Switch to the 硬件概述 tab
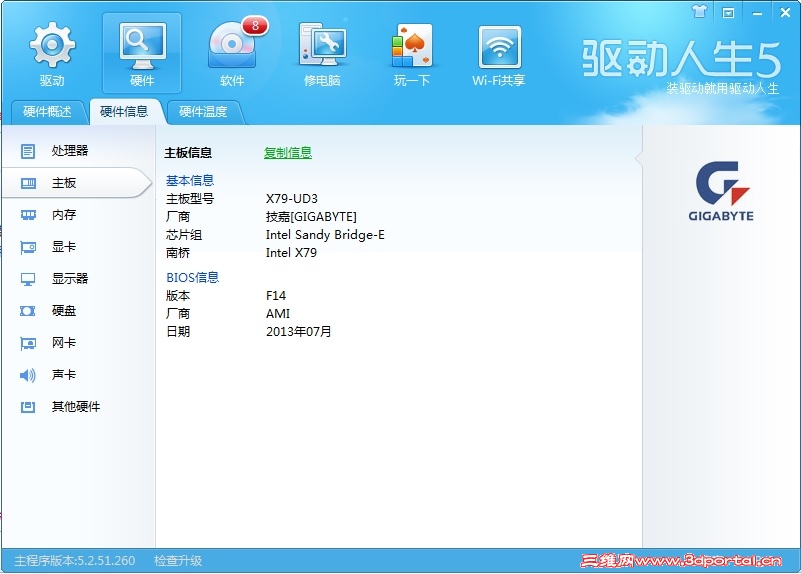Image resolution: width=801 pixels, height=574 pixels. pyautogui.click(x=47, y=111)
